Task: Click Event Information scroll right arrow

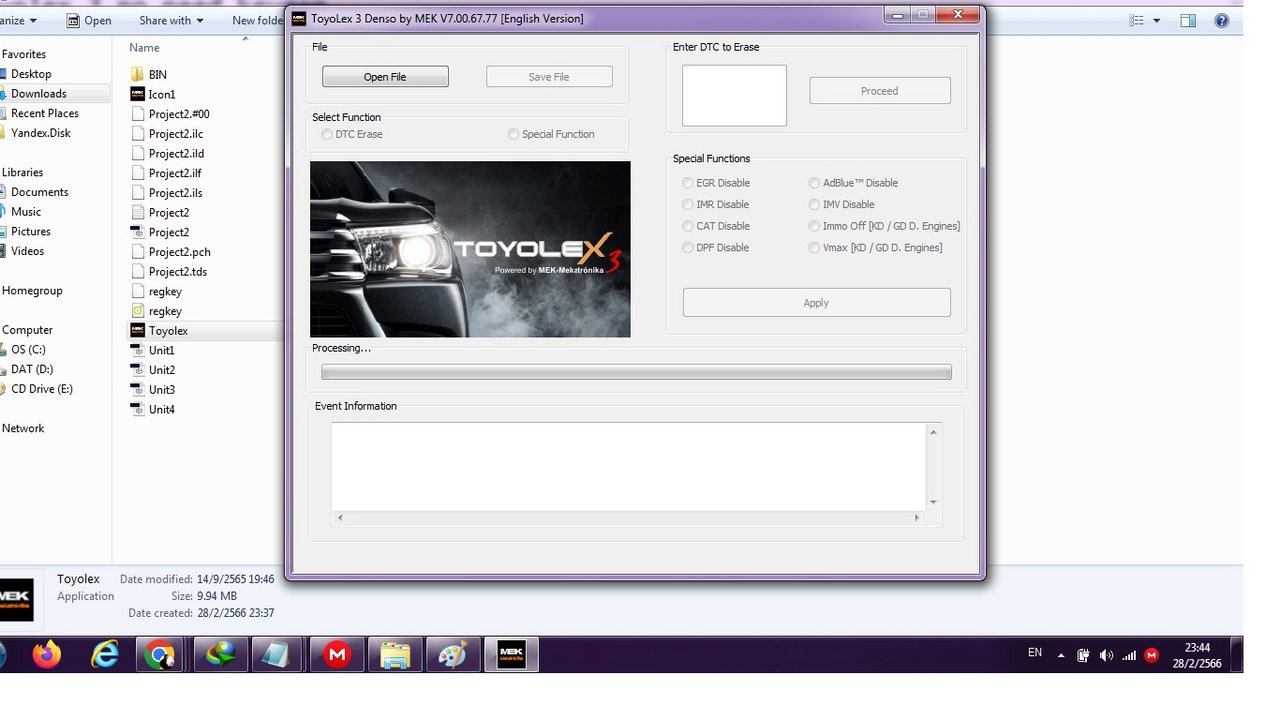Action: [x=917, y=518]
